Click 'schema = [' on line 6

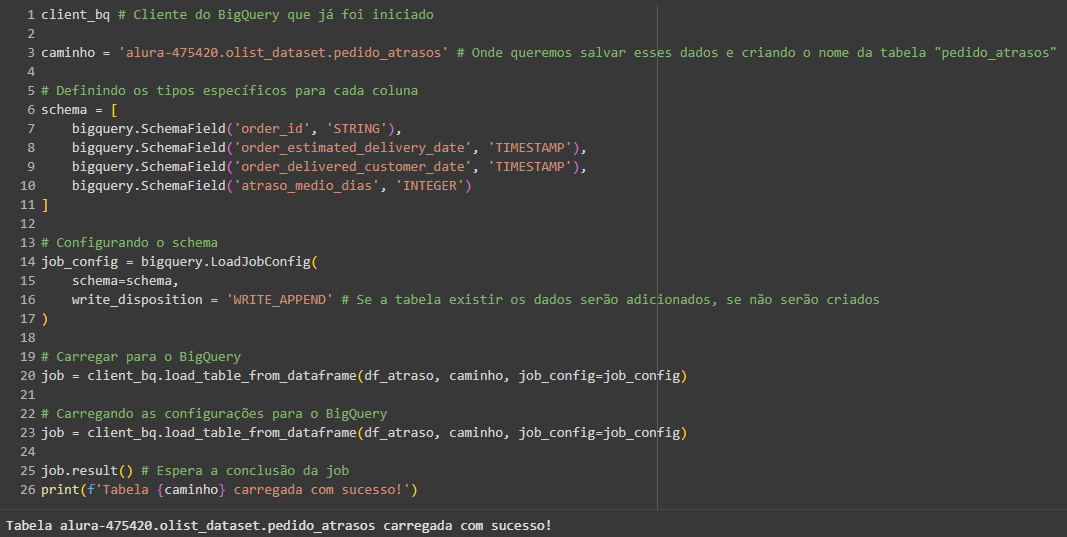pyautogui.click(x=79, y=110)
